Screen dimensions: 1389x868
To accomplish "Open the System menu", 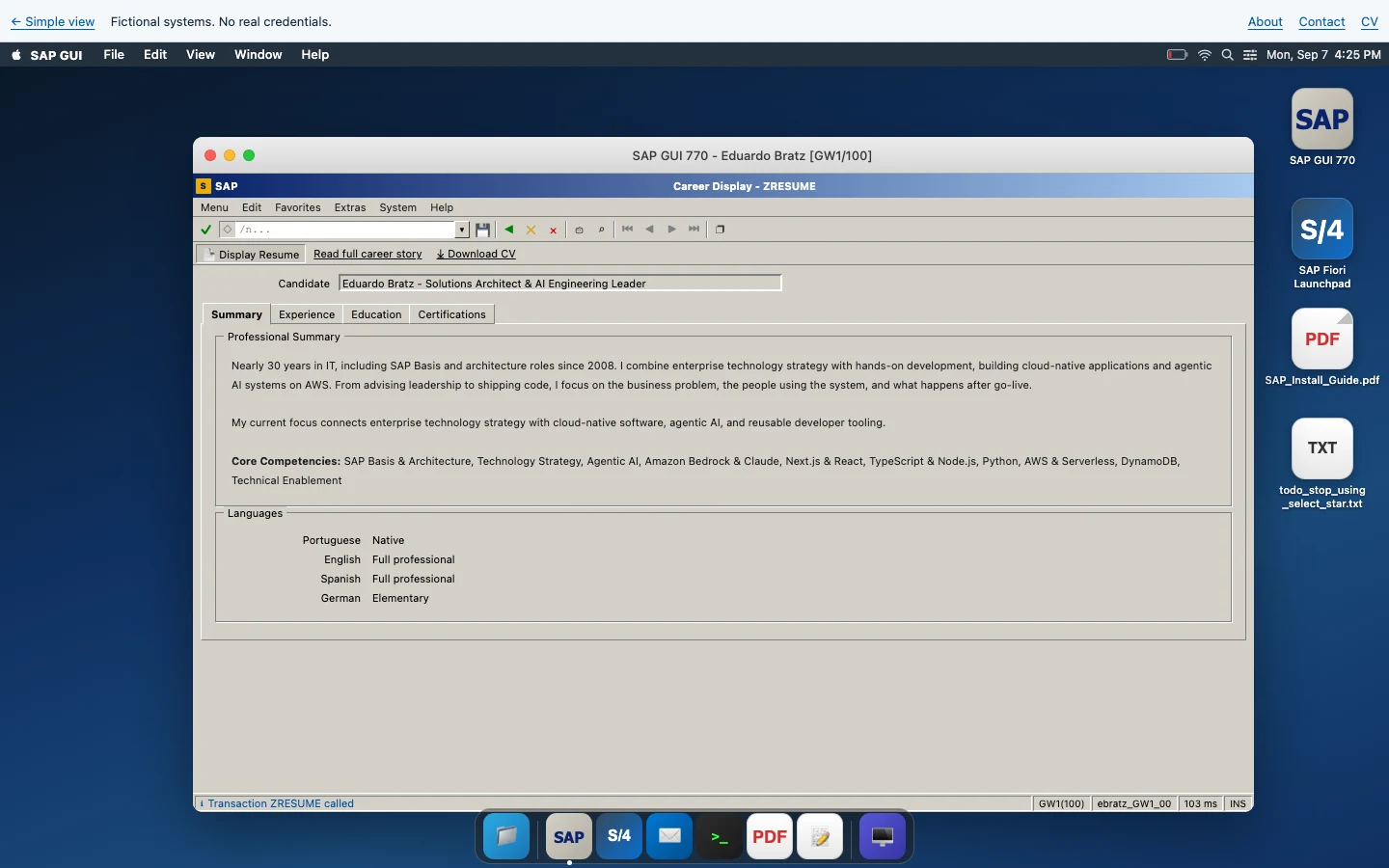I will pos(397,207).
